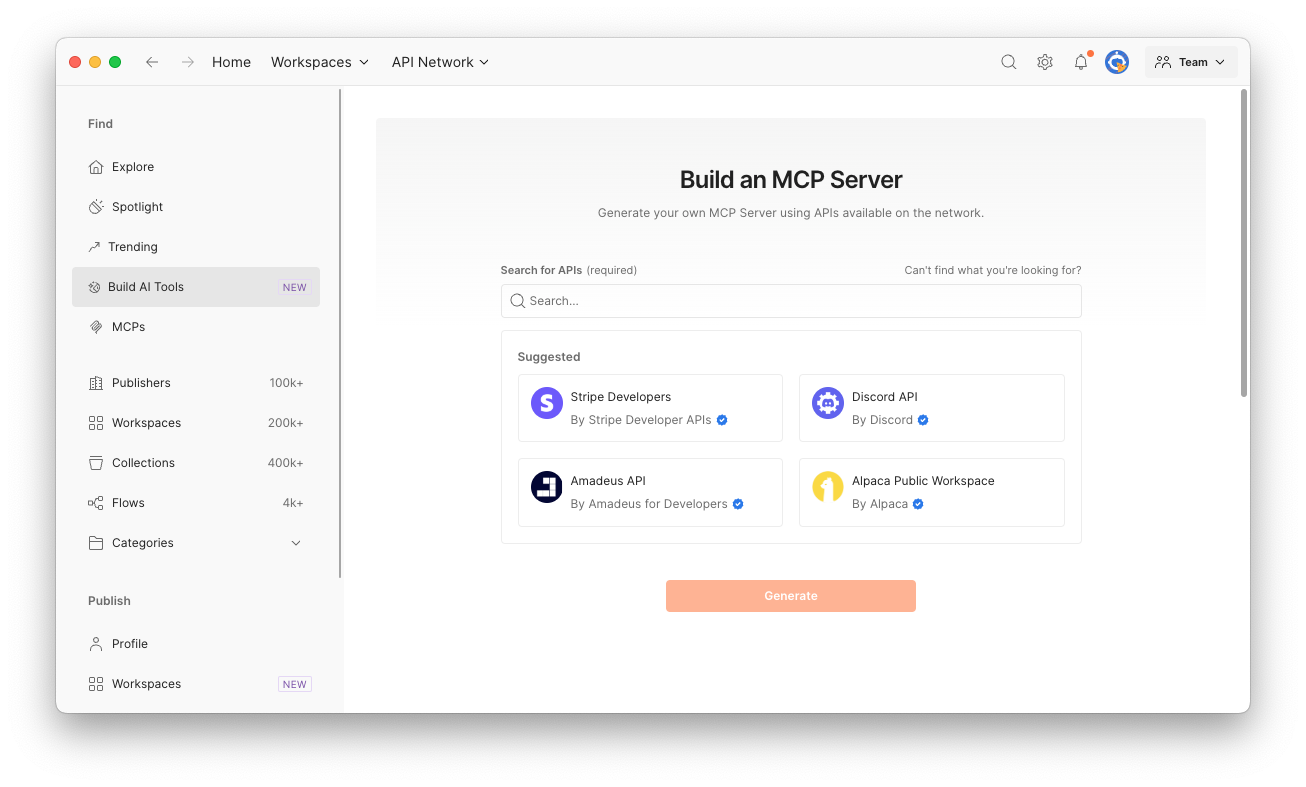
Task: Click the NEW badge on Build AI Tools
Action: 295,287
